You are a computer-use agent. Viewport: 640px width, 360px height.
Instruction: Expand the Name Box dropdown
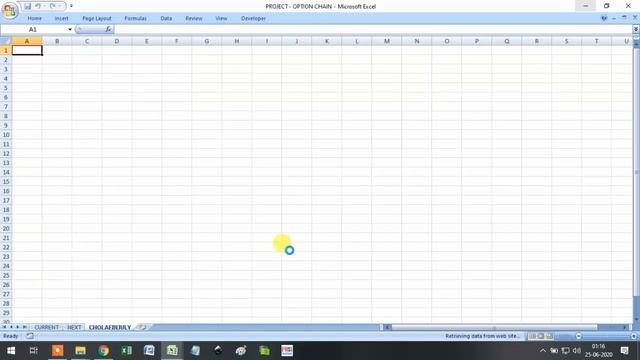coord(70,29)
